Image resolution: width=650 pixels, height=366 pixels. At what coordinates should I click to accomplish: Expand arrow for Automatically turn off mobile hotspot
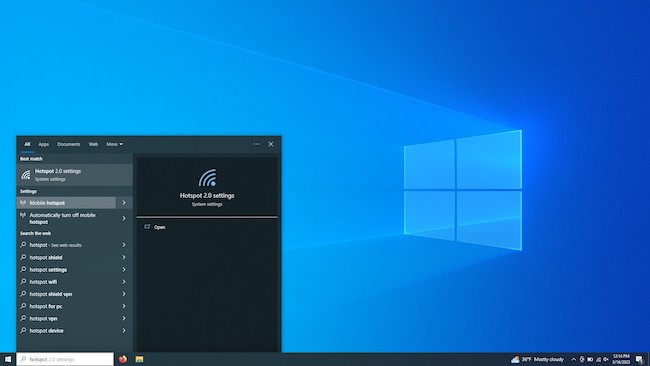click(124, 218)
